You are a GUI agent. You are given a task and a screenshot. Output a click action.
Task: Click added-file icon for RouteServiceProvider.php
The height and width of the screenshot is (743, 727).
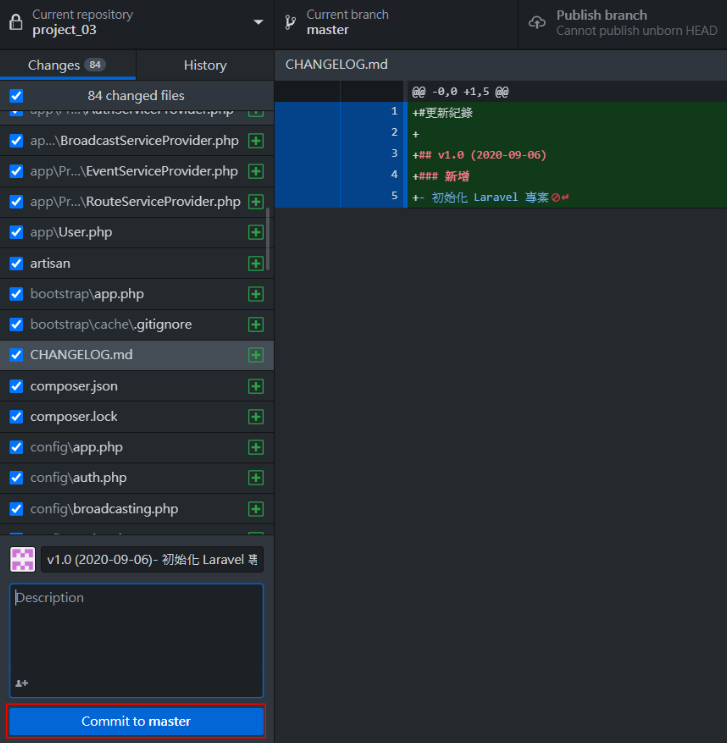coord(256,202)
